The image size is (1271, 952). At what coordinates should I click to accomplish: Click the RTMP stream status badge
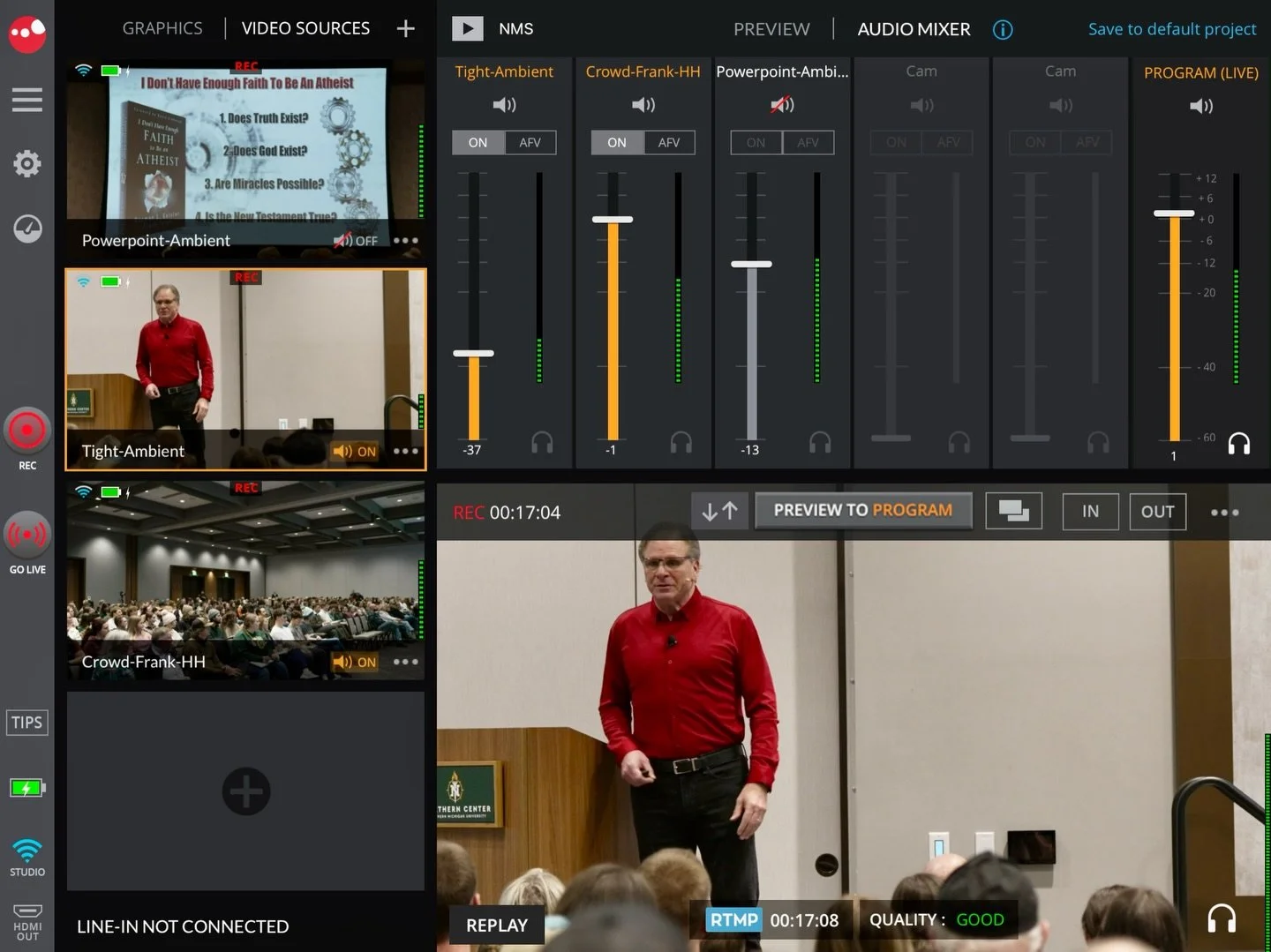[x=733, y=920]
